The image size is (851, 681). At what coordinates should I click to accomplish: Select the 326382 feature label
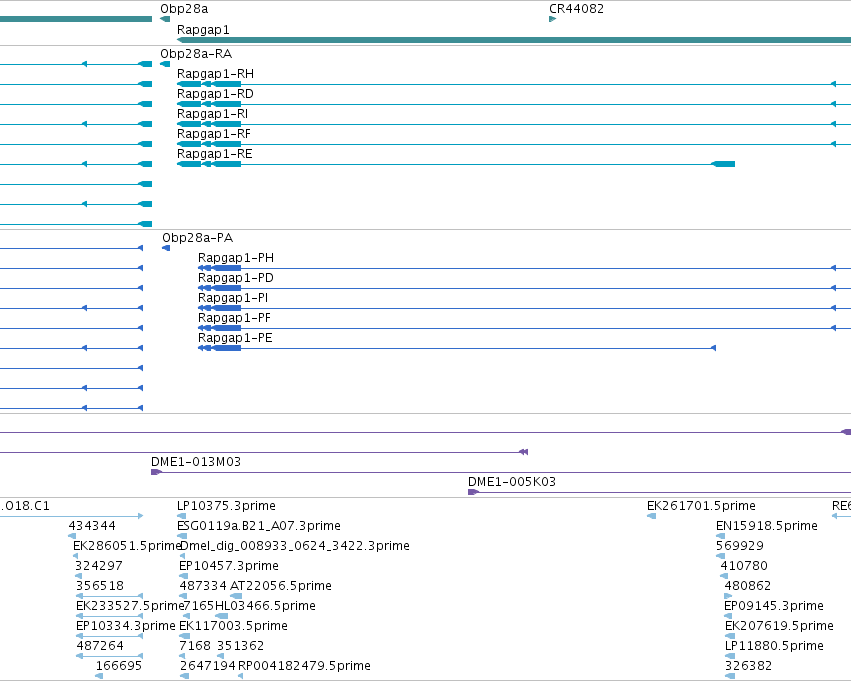748,666
